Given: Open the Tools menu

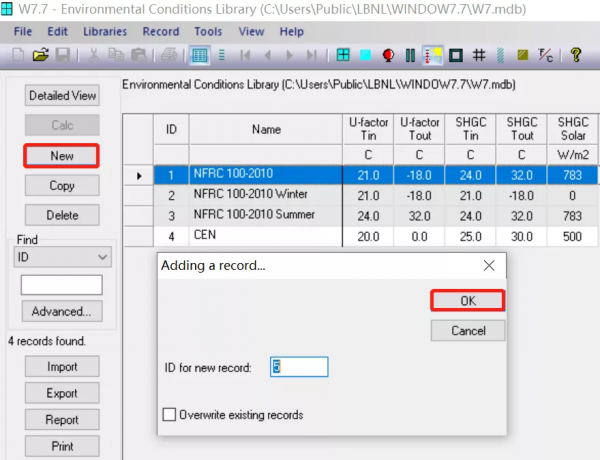Looking at the screenshot, I should [208, 31].
